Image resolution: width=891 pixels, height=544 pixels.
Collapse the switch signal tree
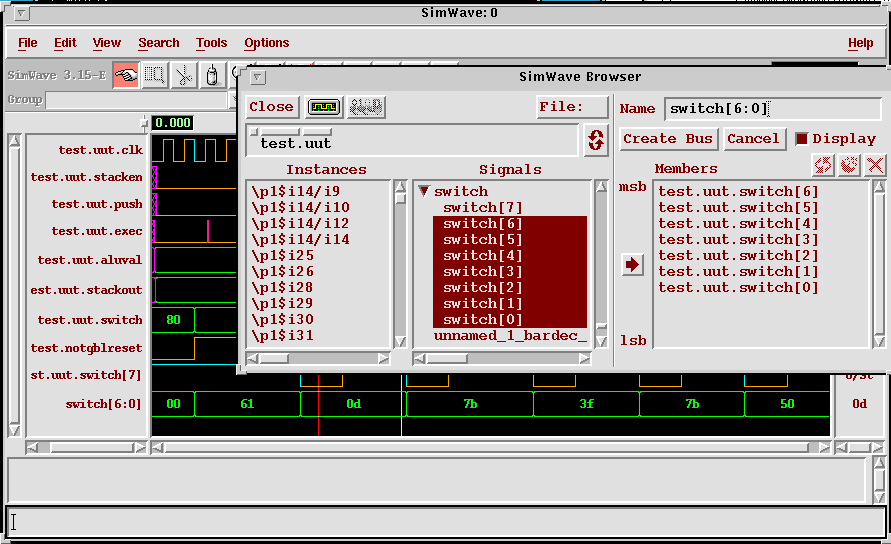(423, 191)
